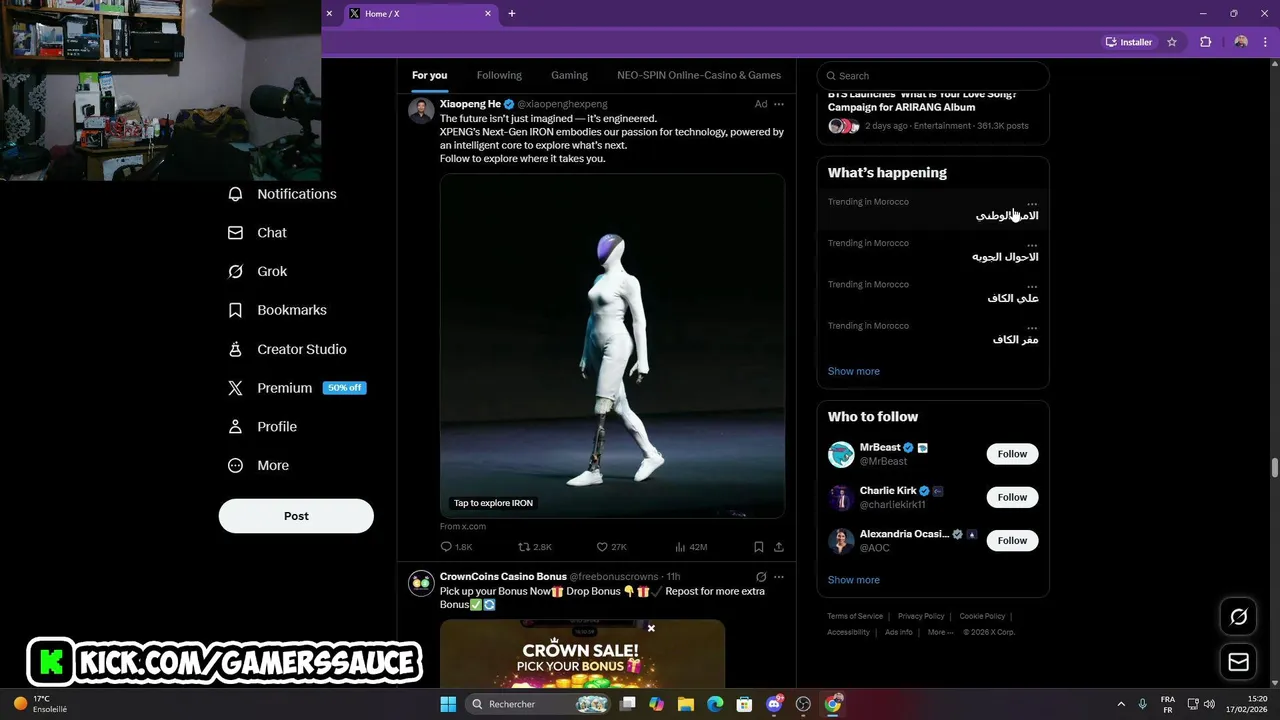Screen dimensions: 1280x720
Task: Bookmark this page with the star icon
Action: click(x=1172, y=42)
